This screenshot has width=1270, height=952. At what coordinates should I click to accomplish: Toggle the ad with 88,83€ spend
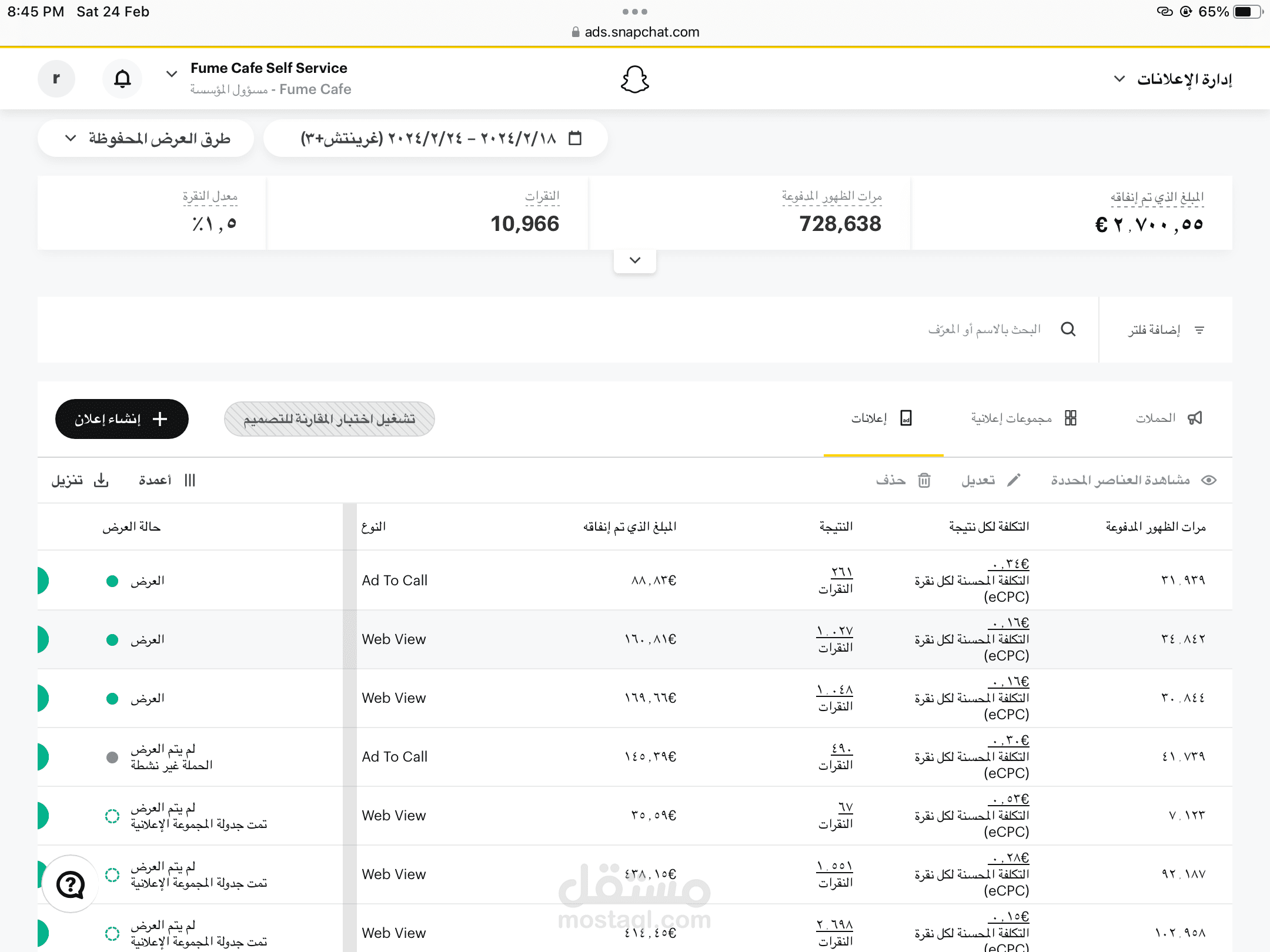[x=43, y=581]
